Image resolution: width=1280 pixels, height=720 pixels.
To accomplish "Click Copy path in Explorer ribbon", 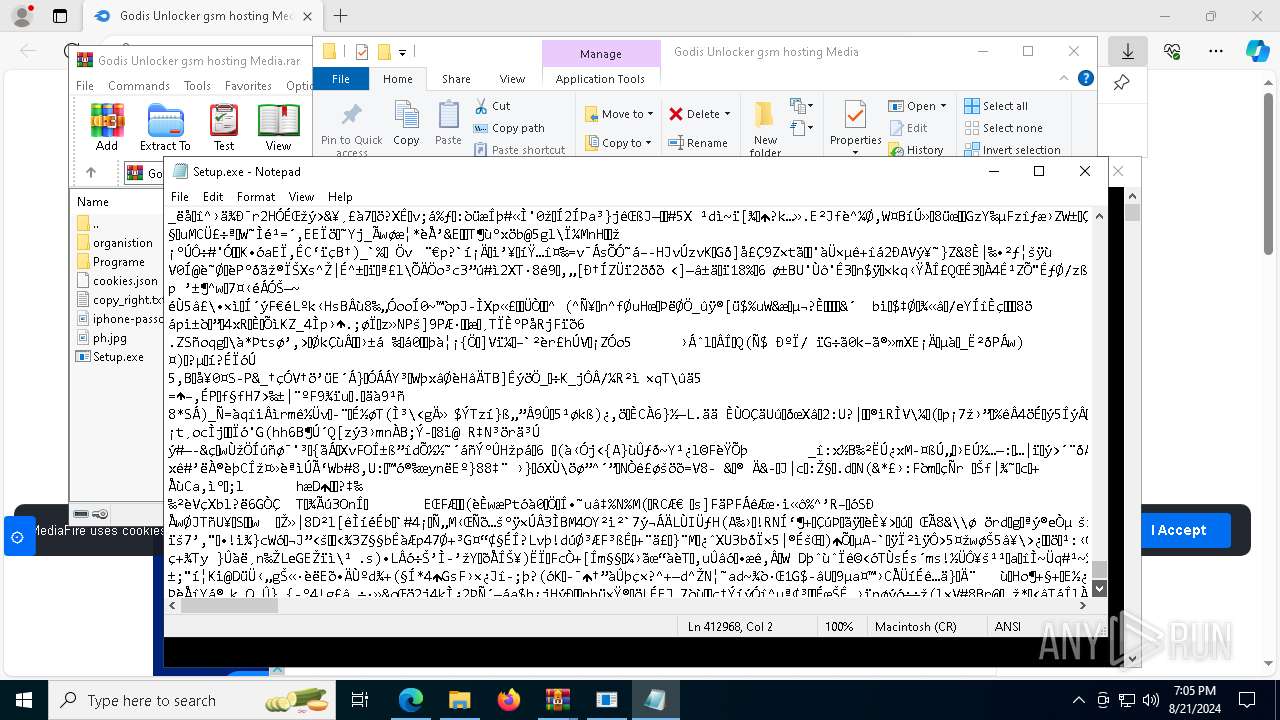I will point(509,128).
